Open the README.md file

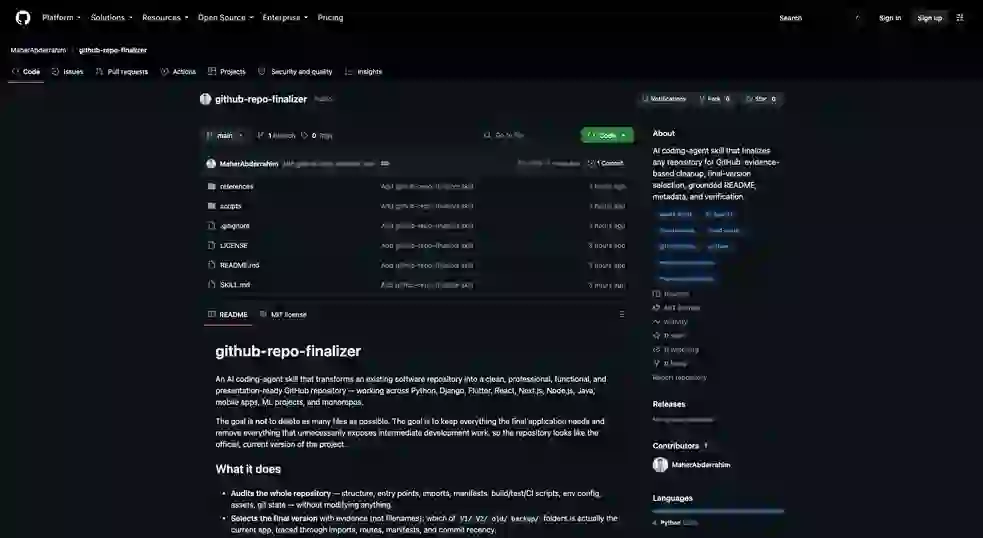coord(239,265)
